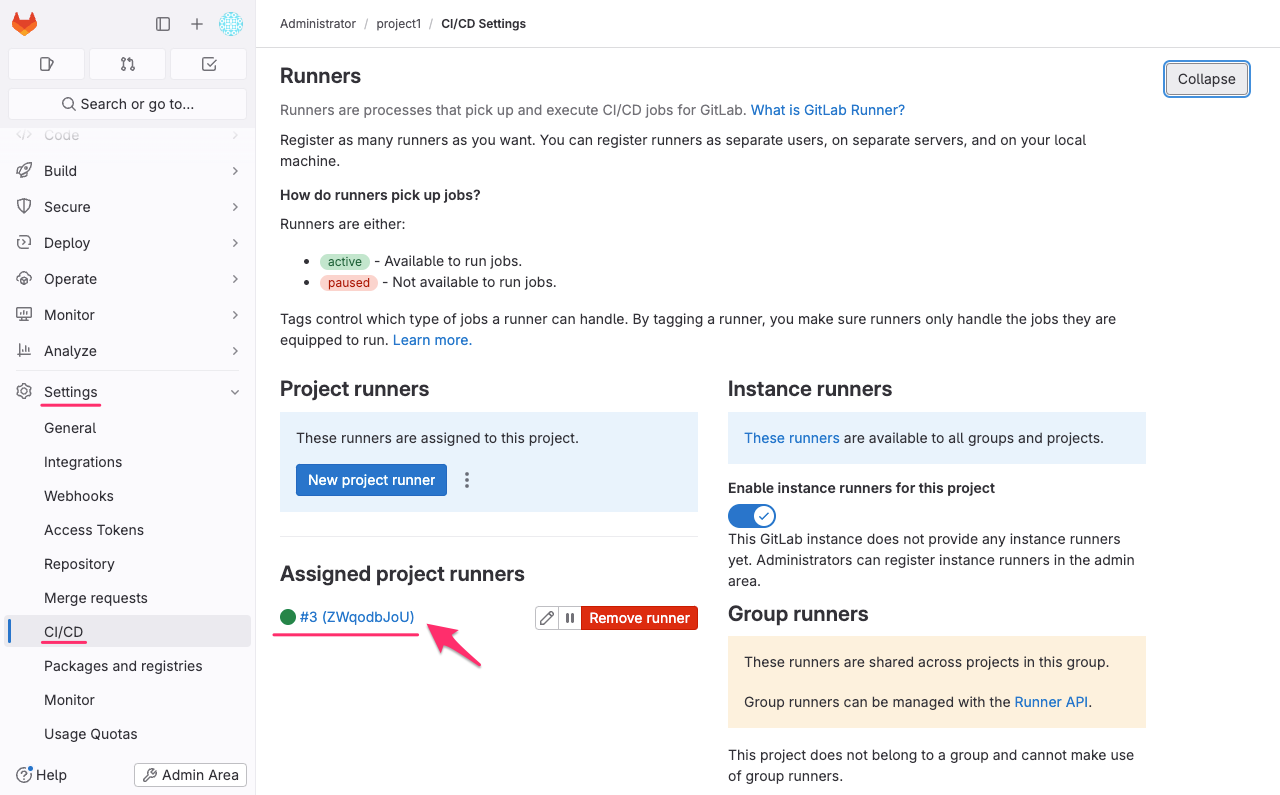The width and height of the screenshot is (1280, 795).
Task: Open the Admin Area button
Action: click(x=190, y=775)
